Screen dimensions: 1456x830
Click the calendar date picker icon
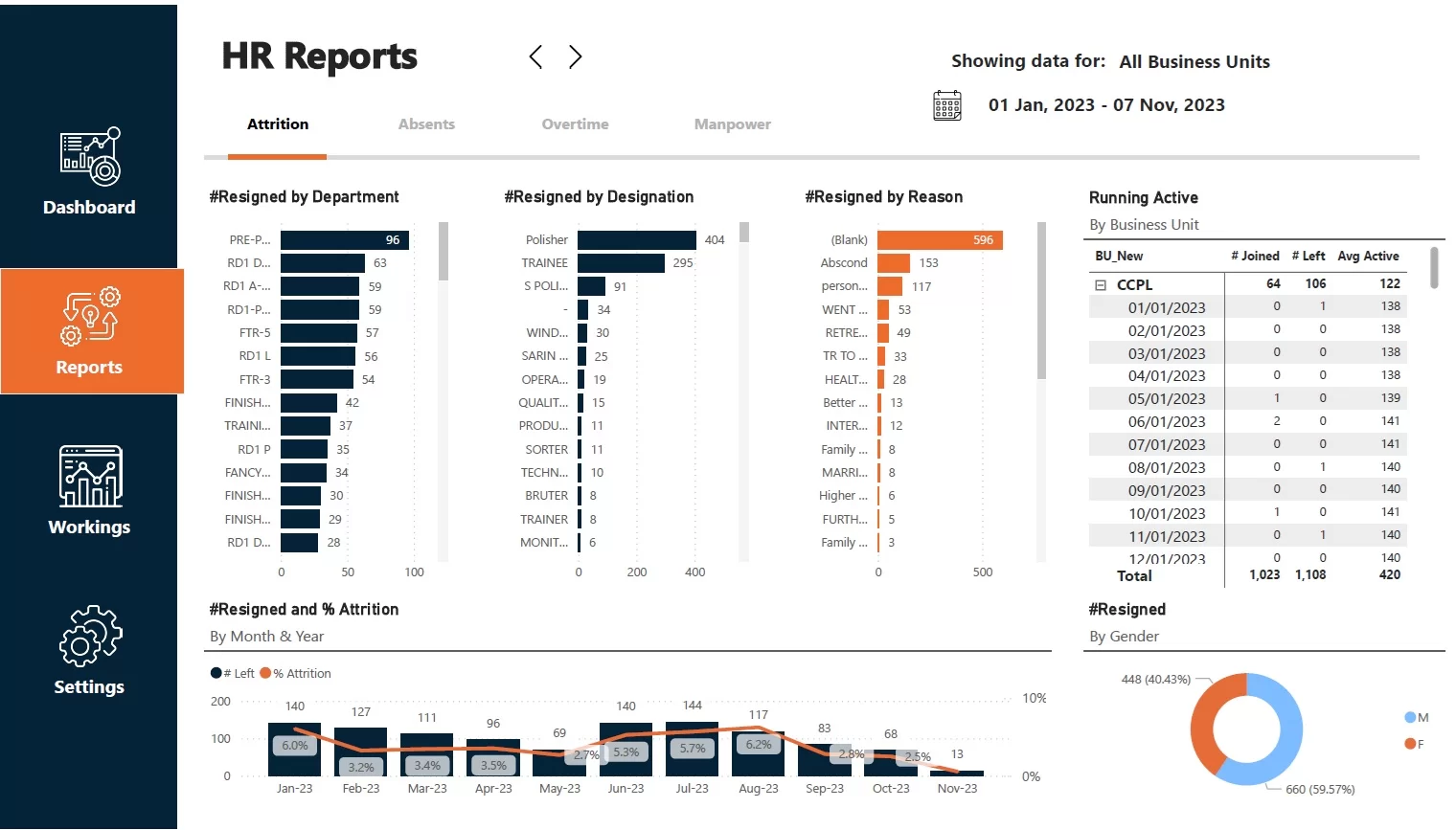(x=946, y=105)
